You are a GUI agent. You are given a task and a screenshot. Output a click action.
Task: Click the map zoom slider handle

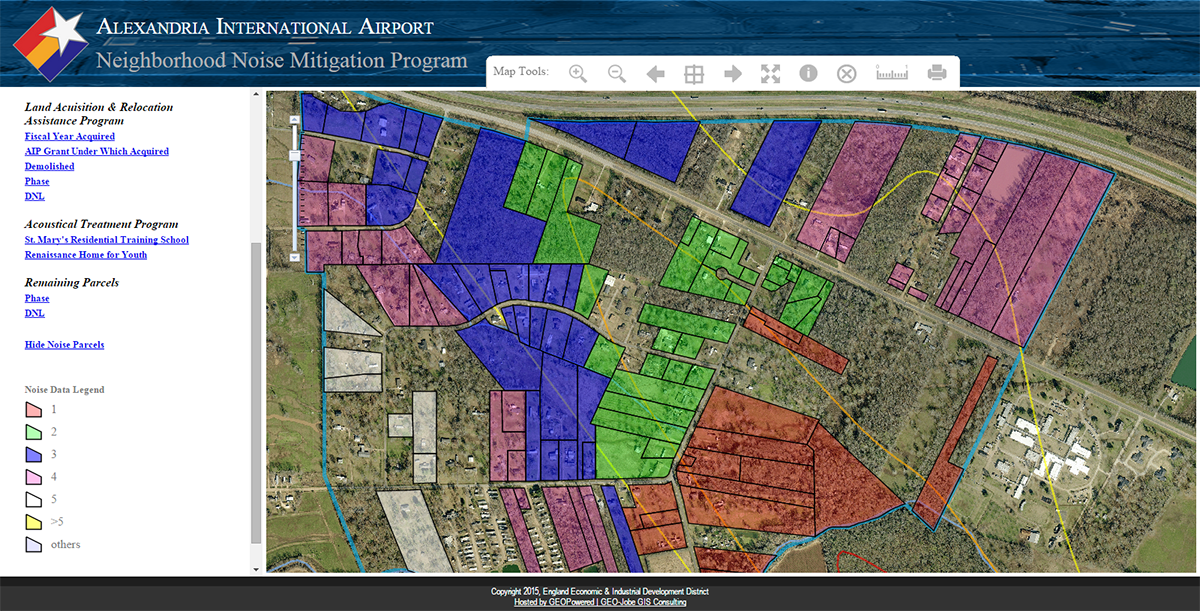[x=294, y=155]
